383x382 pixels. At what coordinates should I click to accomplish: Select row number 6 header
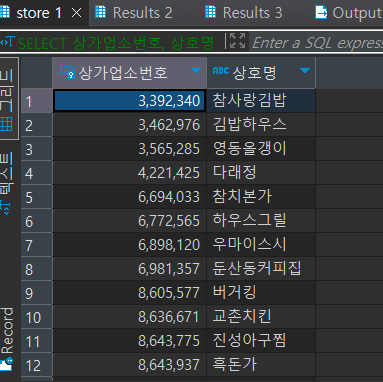pyautogui.click(x=37, y=221)
